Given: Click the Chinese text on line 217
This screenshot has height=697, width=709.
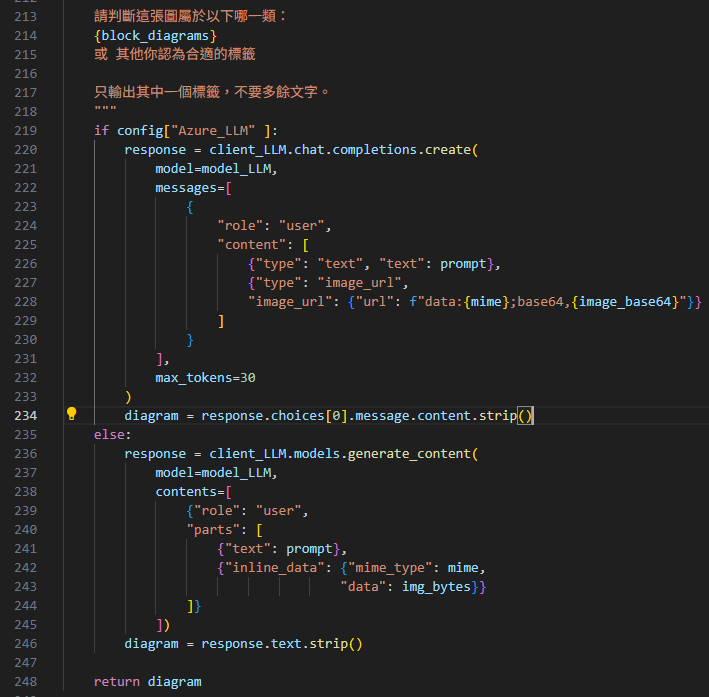Looking at the screenshot, I should [x=212, y=93].
